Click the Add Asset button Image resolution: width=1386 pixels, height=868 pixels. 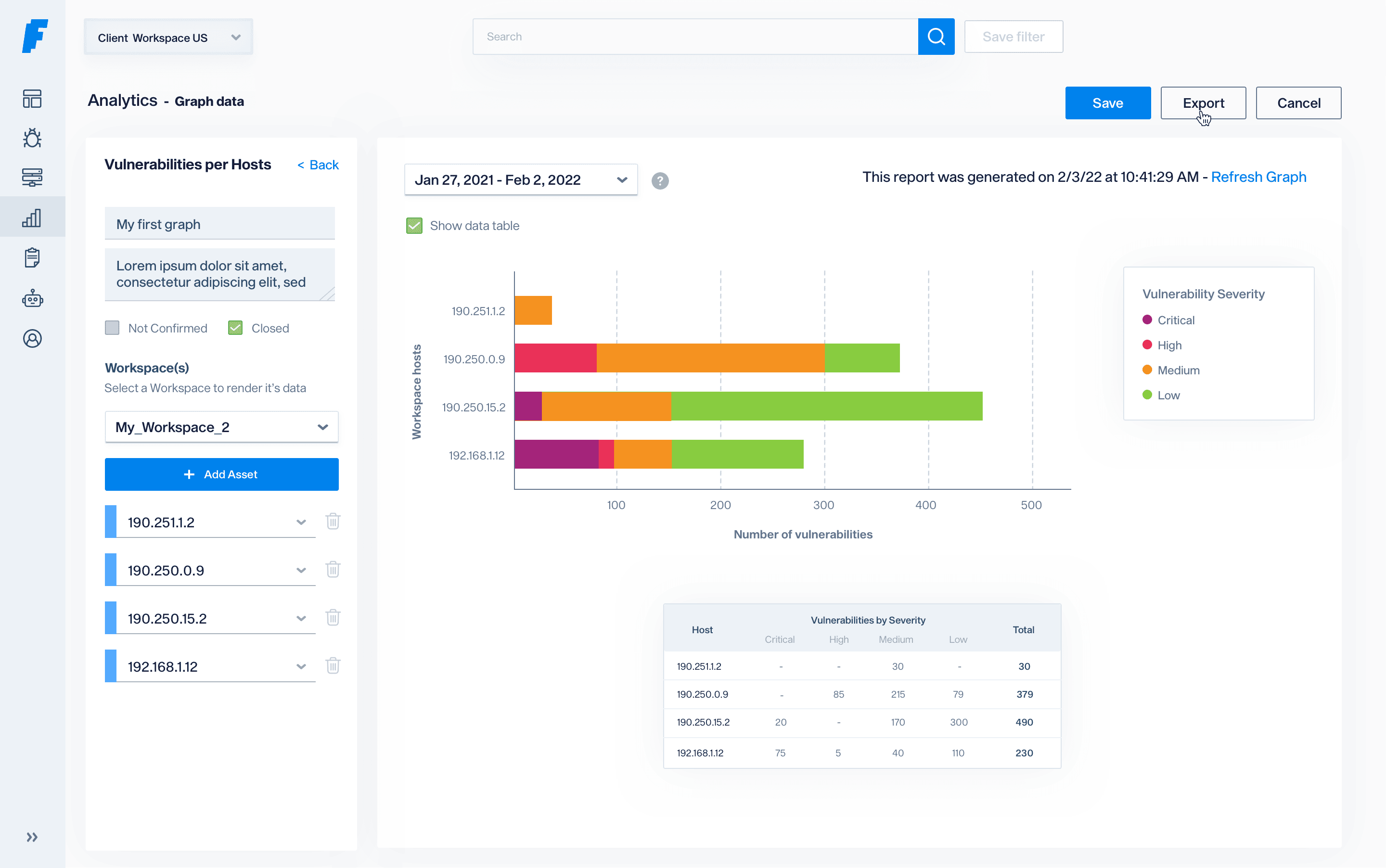point(222,474)
